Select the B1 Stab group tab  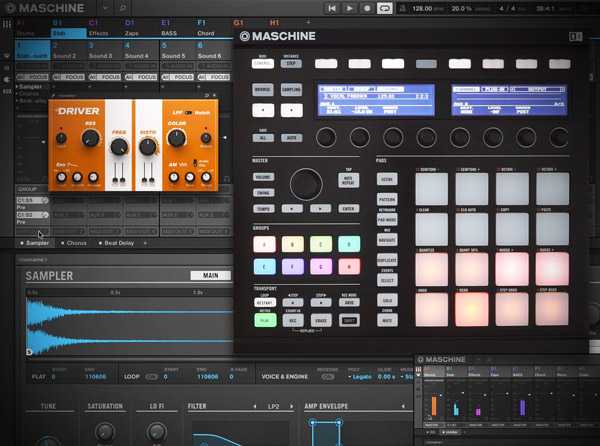tap(68, 28)
